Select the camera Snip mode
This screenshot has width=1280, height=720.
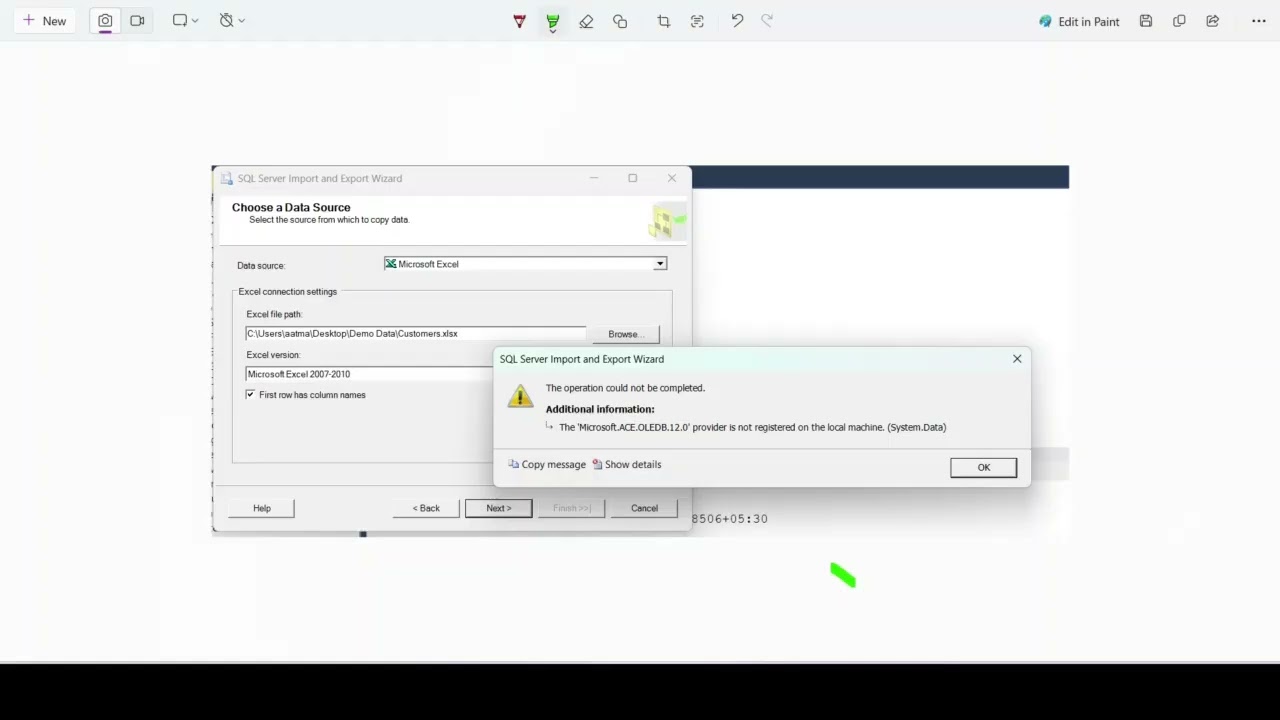click(105, 21)
